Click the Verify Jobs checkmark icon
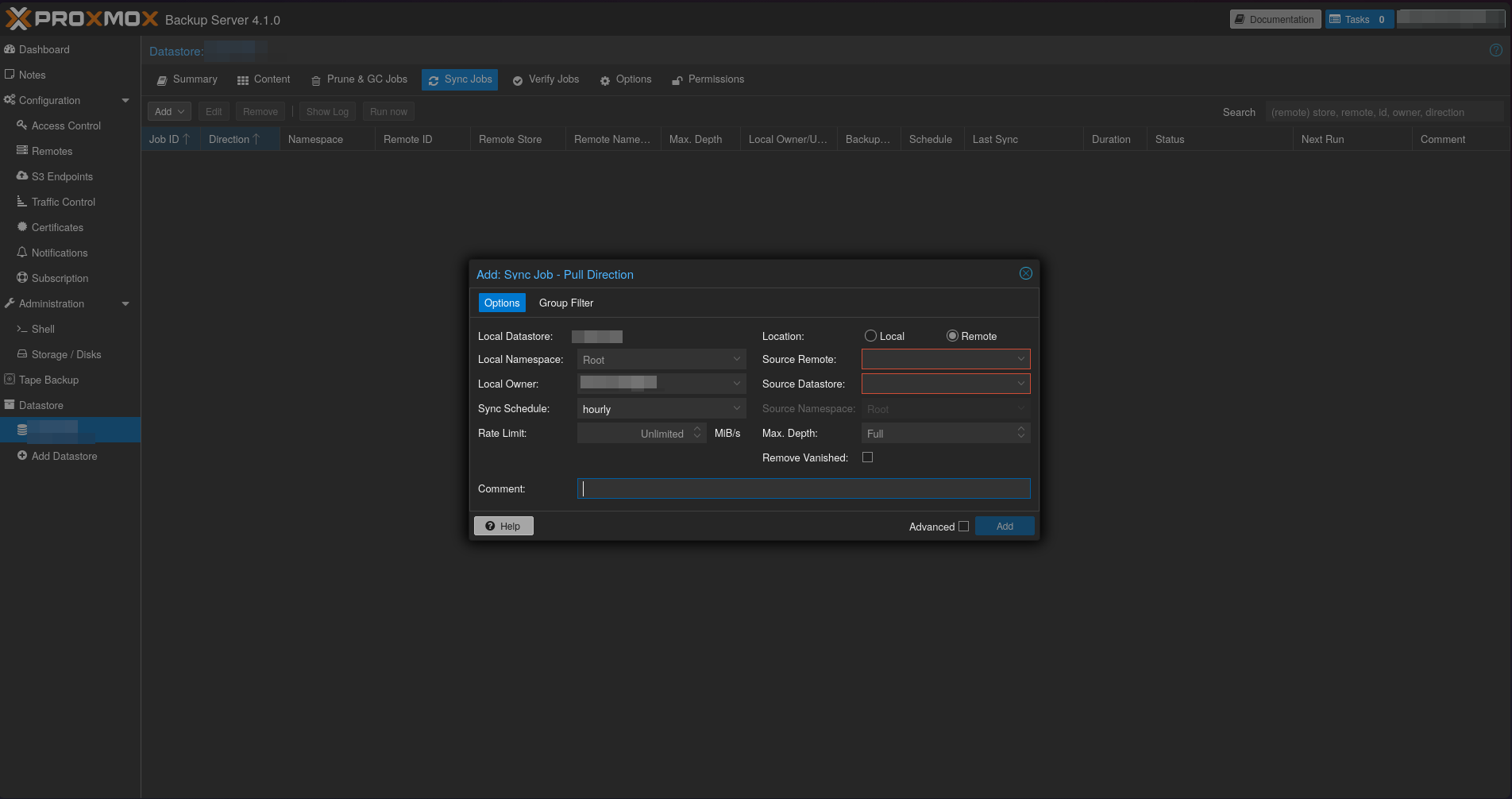This screenshot has width=1512, height=799. pyautogui.click(x=518, y=80)
